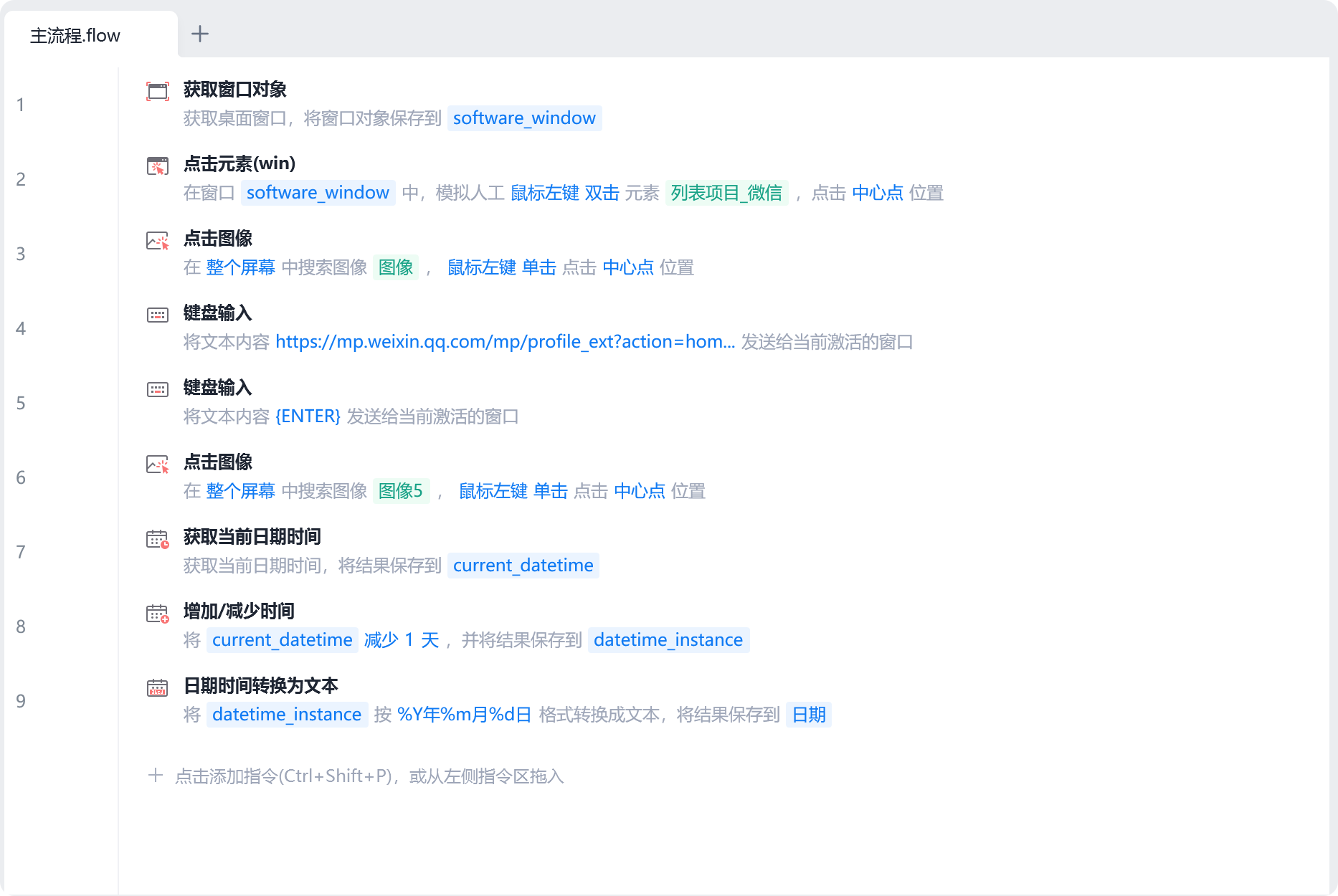Click the plus icon beside 点击添加指令
Viewport: 1338px width, 896px height.
[156, 775]
